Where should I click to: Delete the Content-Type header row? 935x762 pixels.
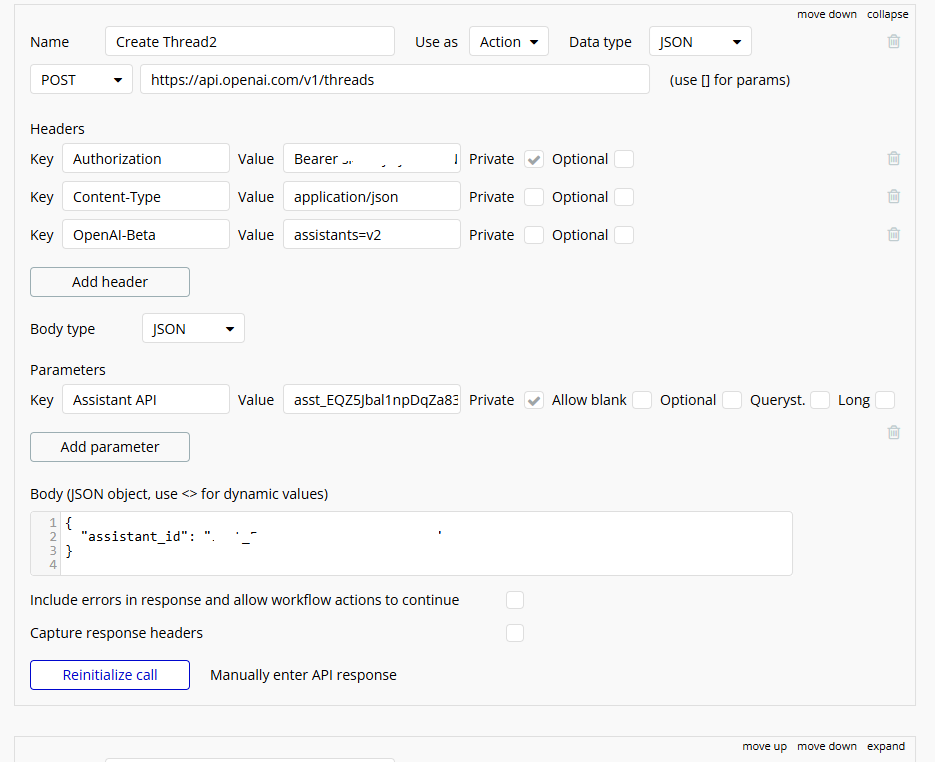(894, 196)
